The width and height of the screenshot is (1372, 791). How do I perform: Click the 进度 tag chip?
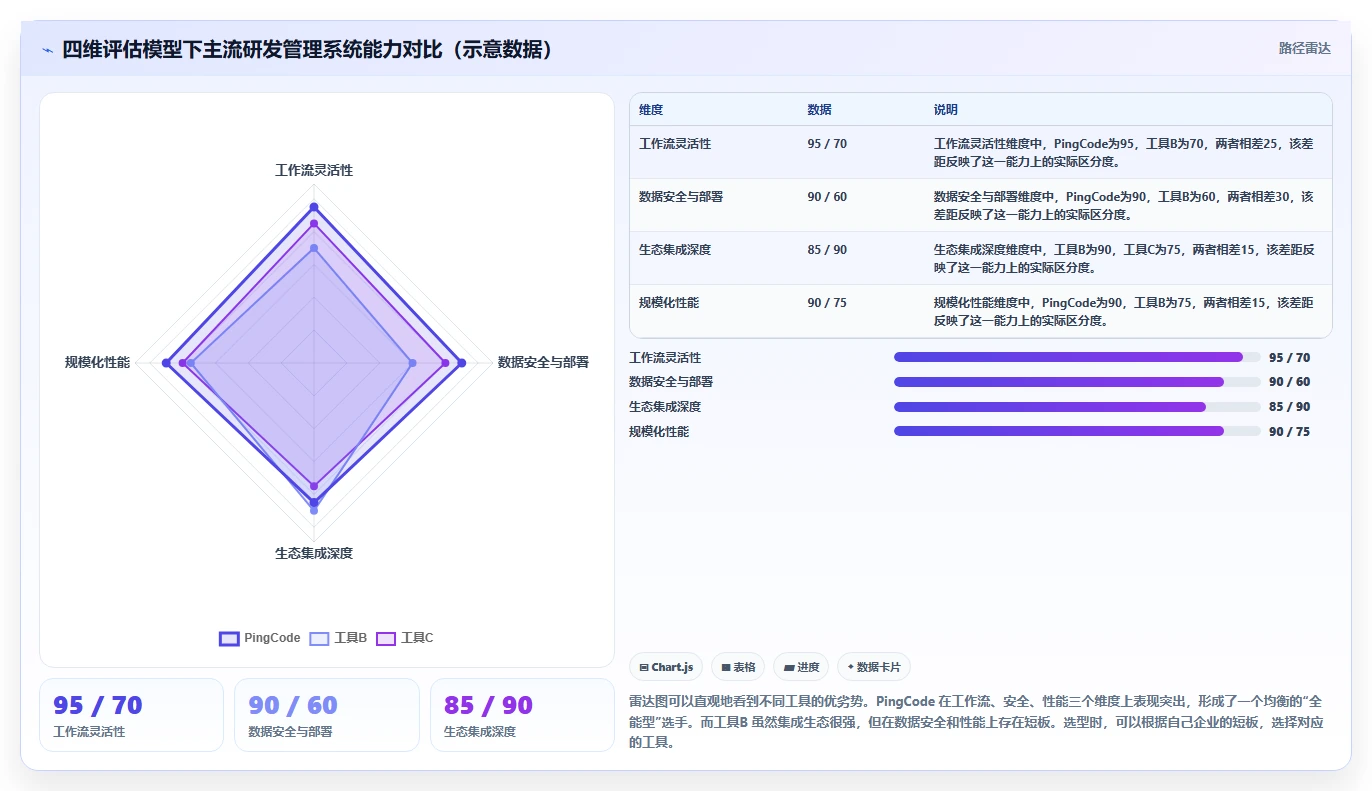click(x=801, y=667)
